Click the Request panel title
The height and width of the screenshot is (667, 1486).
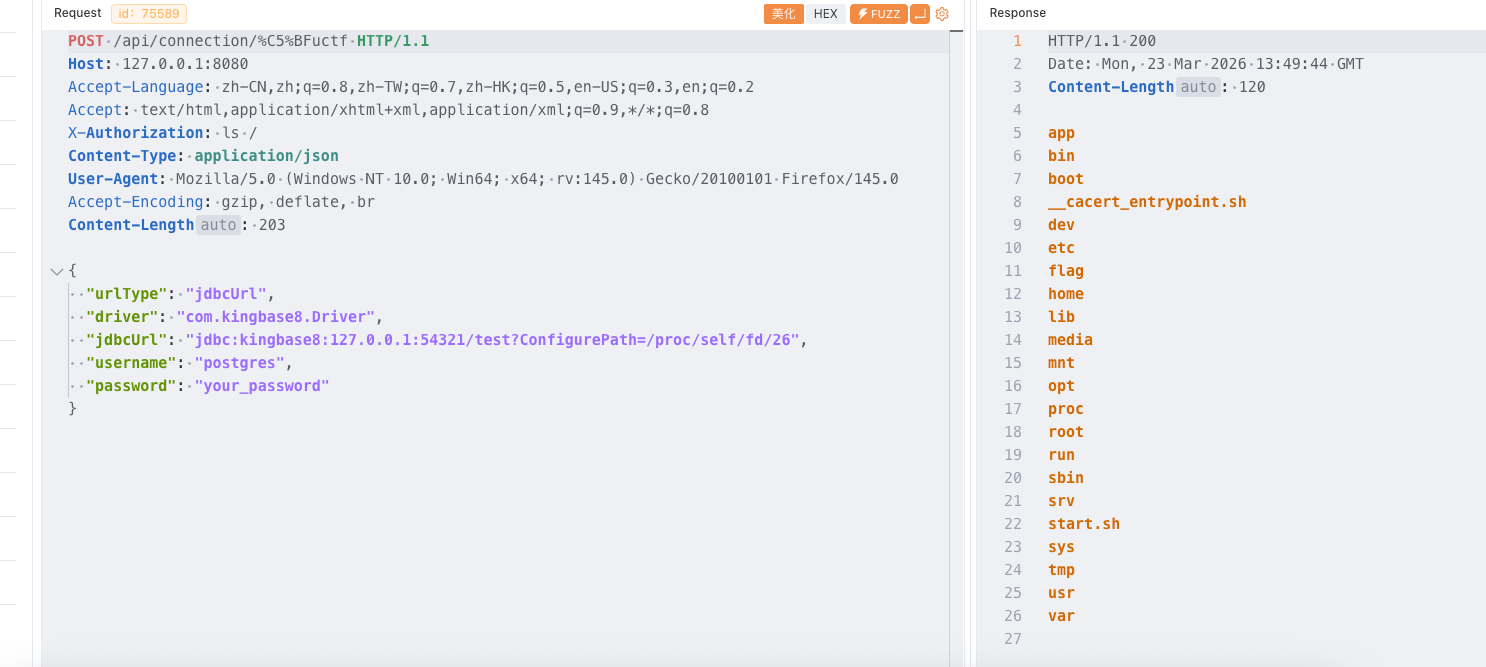pyautogui.click(x=77, y=13)
